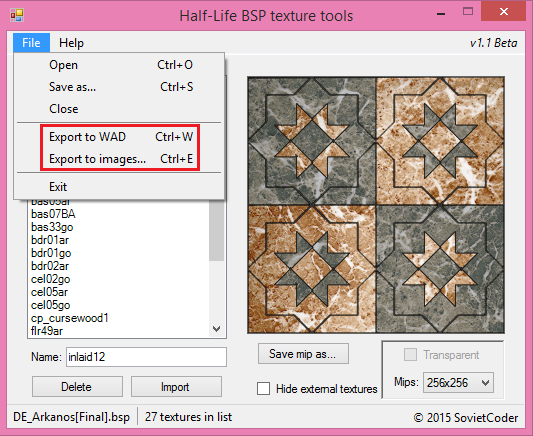This screenshot has width=533, height=436.
Task: Click the v1.1 Beta version label
Action: (494, 43)
